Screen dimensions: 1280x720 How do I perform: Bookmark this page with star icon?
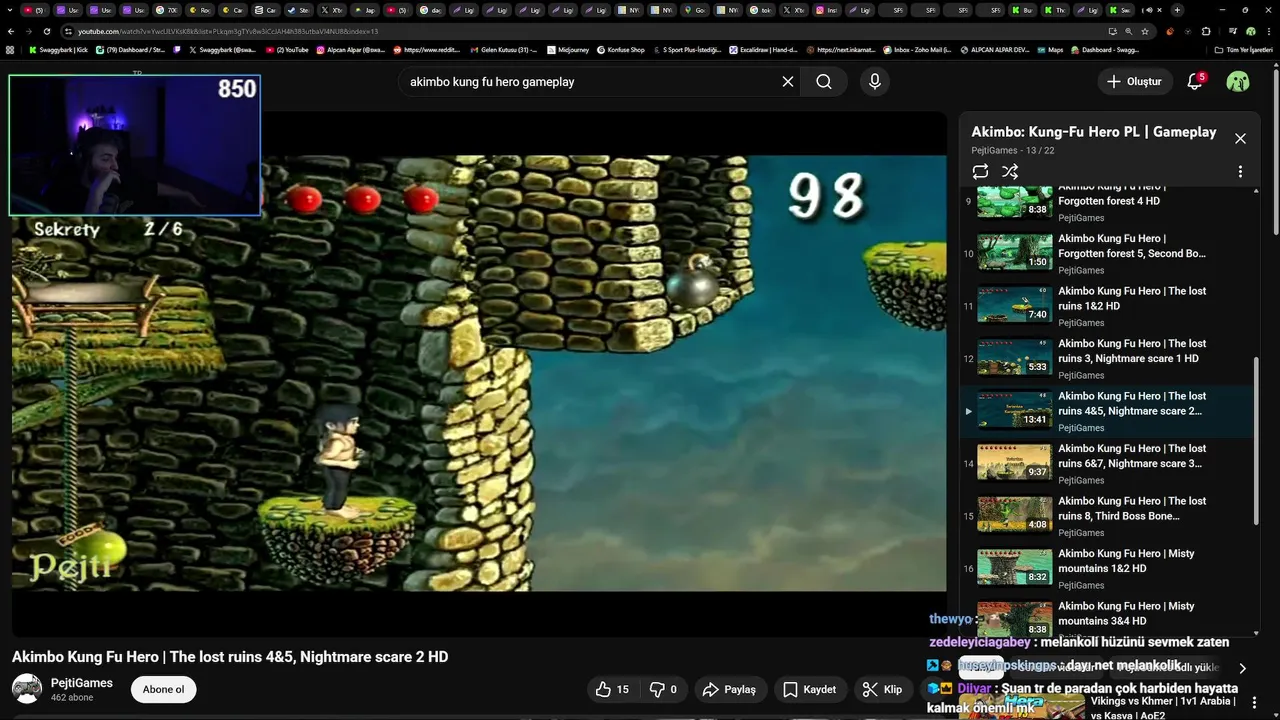pos(1145,31)
